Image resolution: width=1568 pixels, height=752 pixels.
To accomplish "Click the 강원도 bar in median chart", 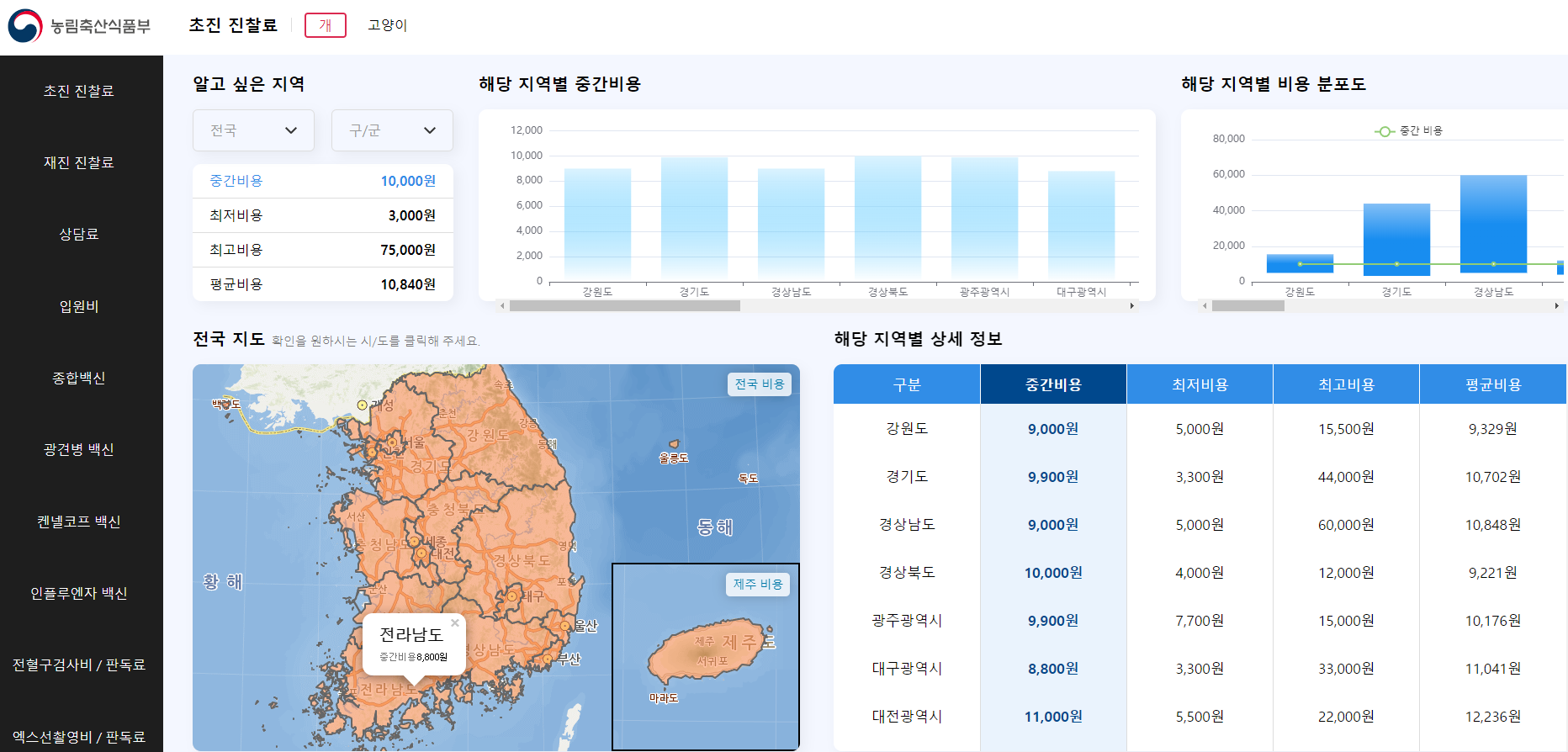I will (597, 225).
